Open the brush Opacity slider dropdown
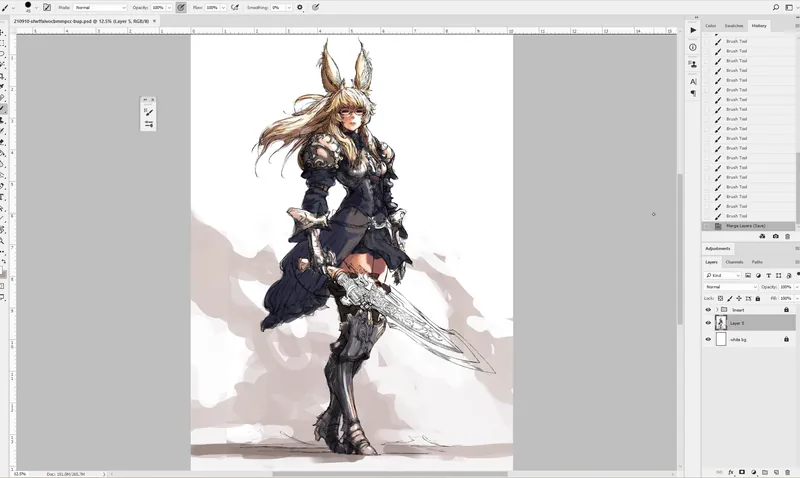 coord(169,8)
